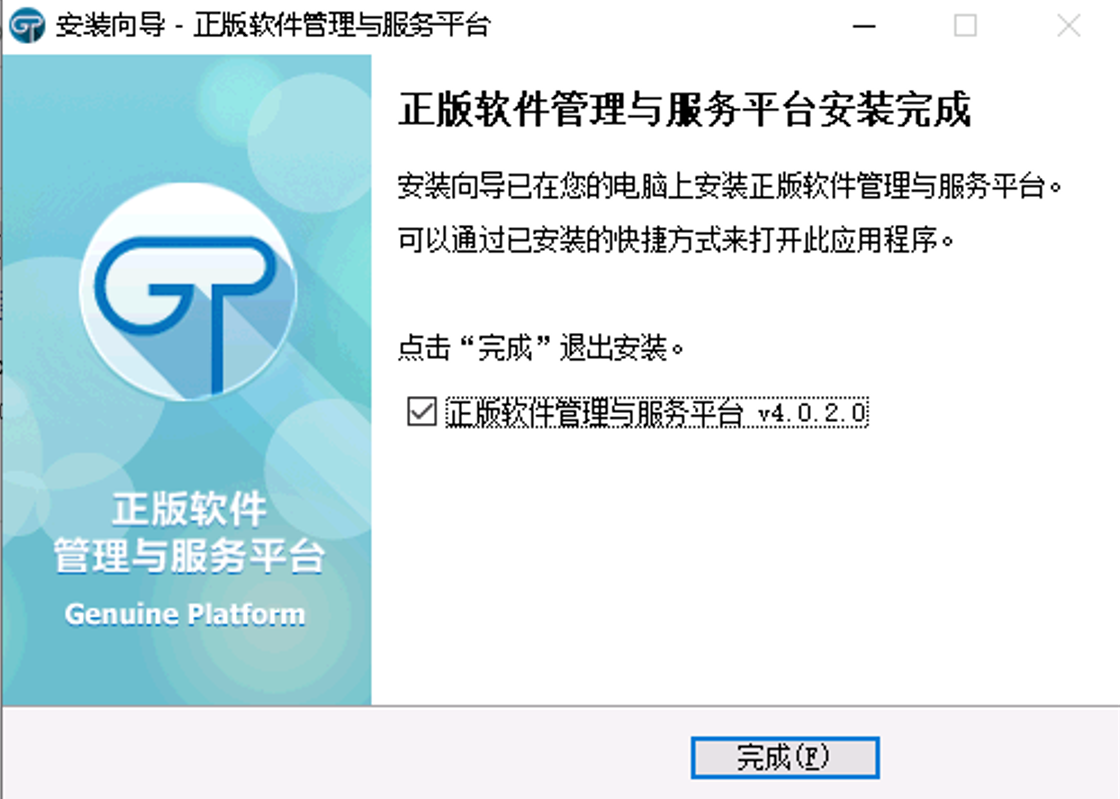Click the v4.0.2.0 version number
Image resolution: width=1120 pixels, height=799 pixels.
coord(812,413)
